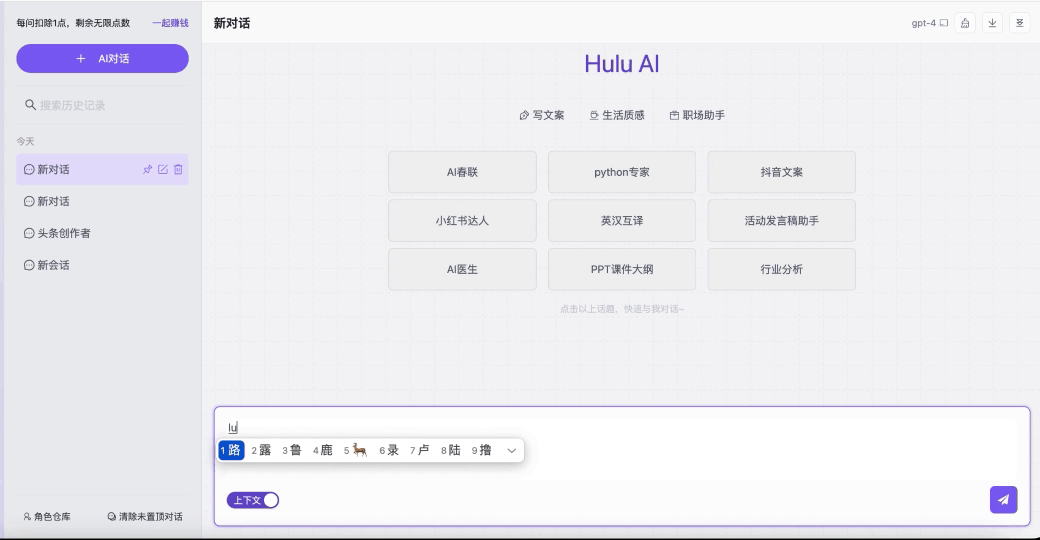Click the 今天 section label in sidebar

[25, 141]
